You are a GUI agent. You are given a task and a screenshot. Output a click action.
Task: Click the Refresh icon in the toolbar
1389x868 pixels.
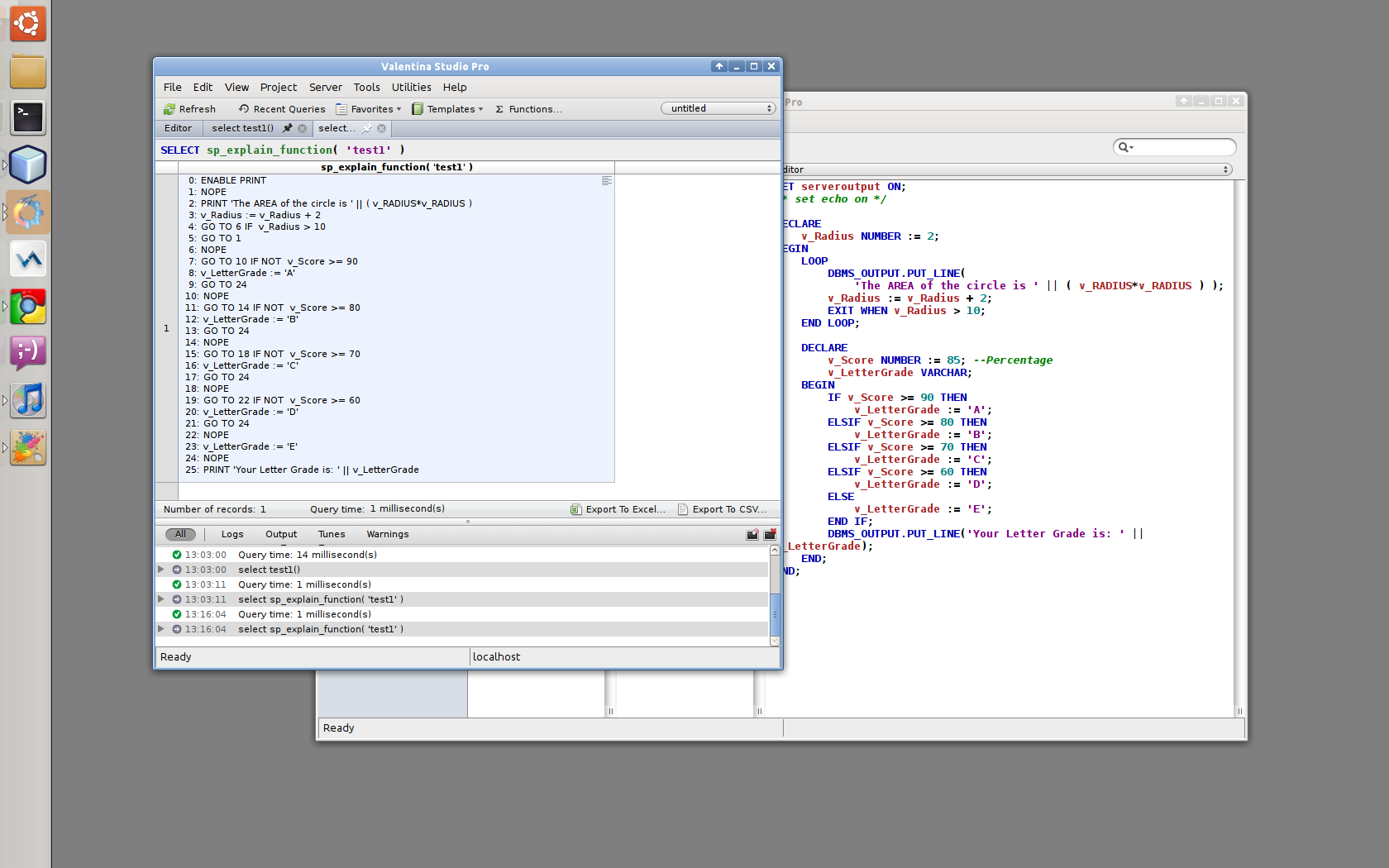click(x=169, y=109)
